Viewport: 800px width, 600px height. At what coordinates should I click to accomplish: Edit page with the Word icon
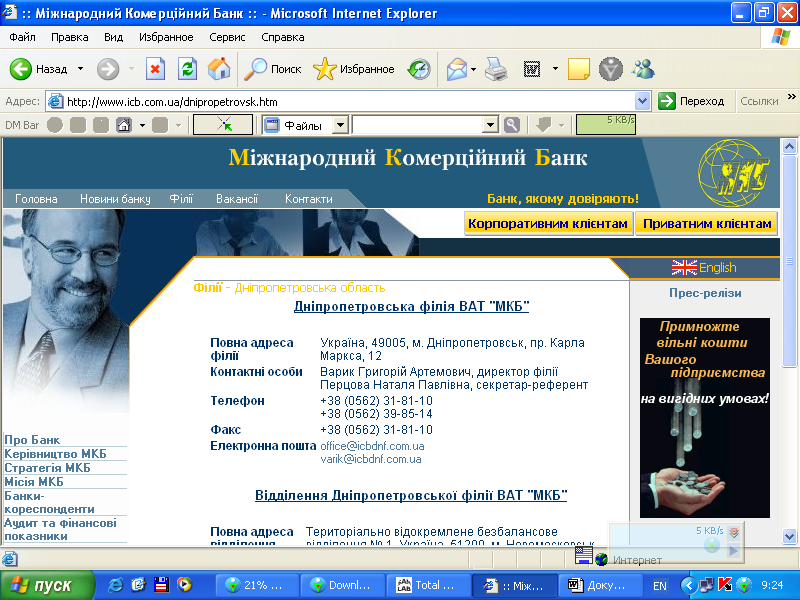(x=532, y=69)
